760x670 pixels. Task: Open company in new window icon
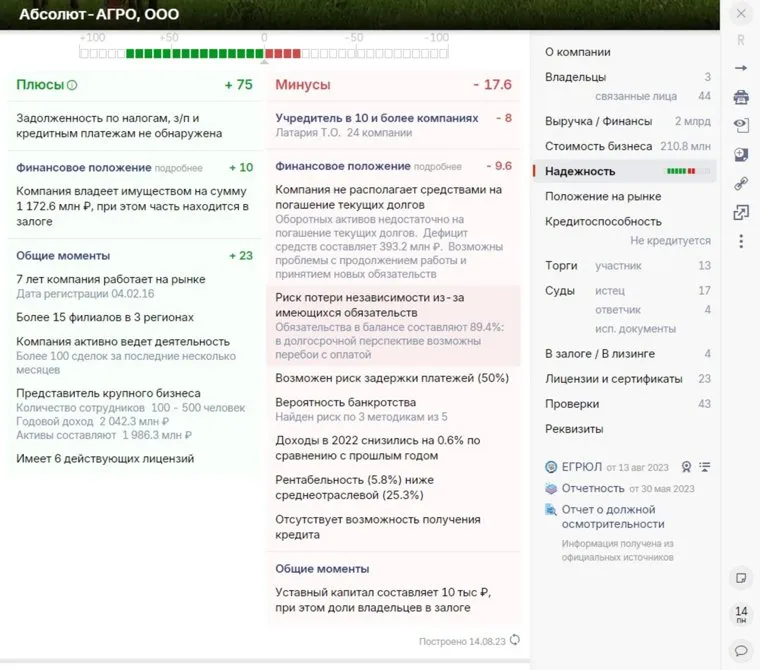[x=741, y=213]
